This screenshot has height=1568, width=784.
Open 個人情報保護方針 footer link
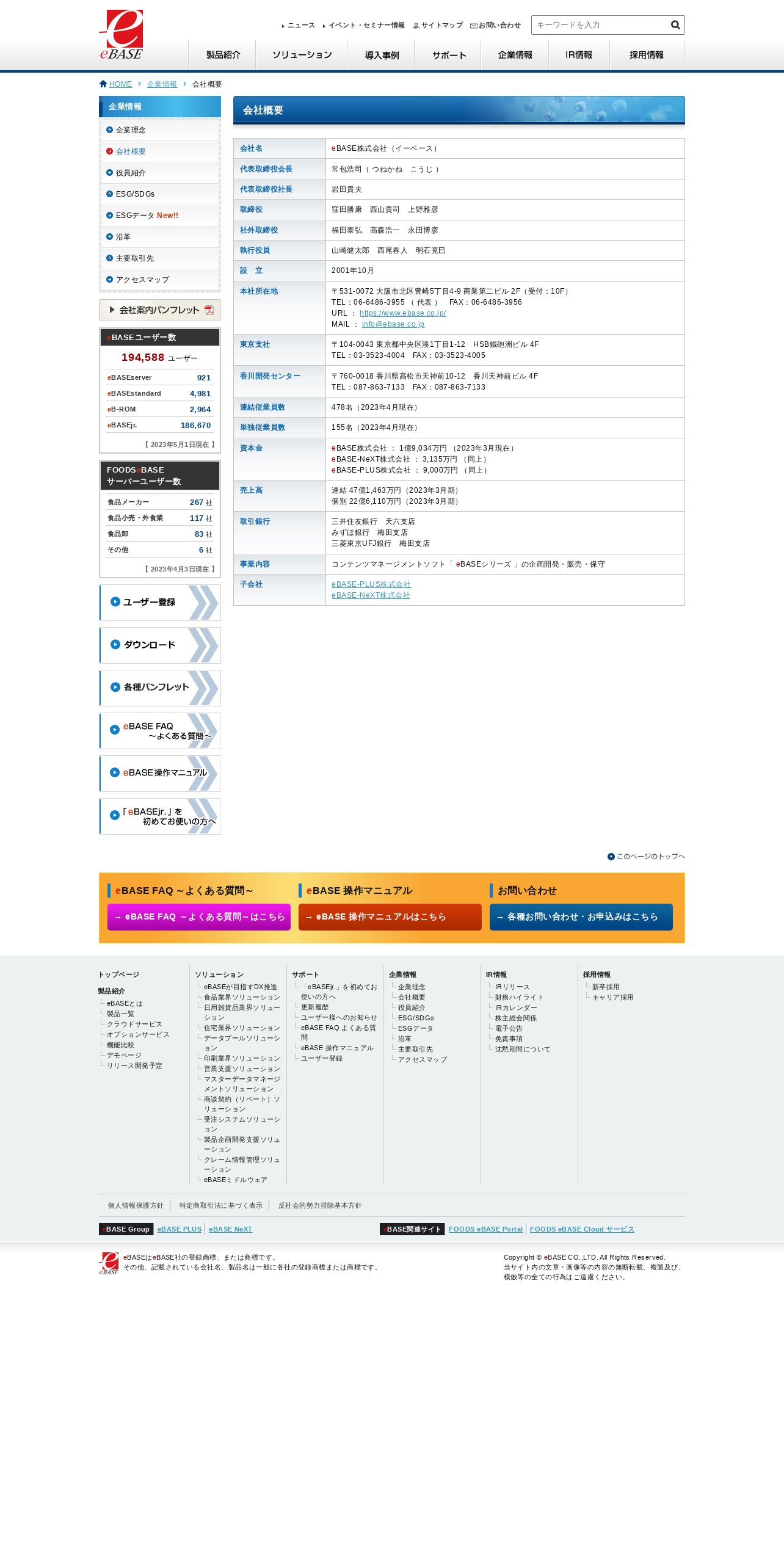pos(136,1205)
